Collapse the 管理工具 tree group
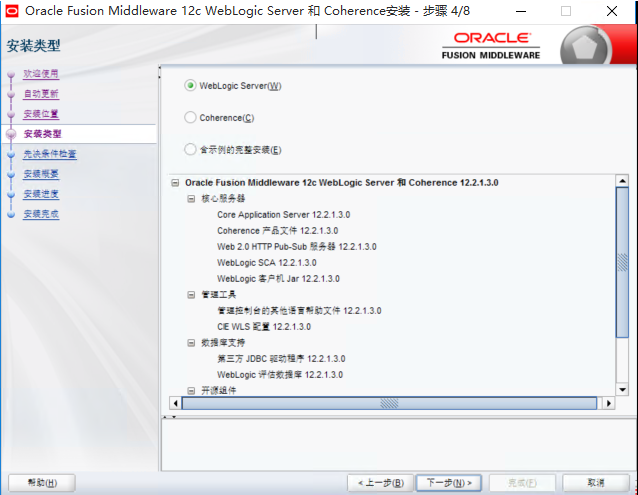 pos(191,294)
